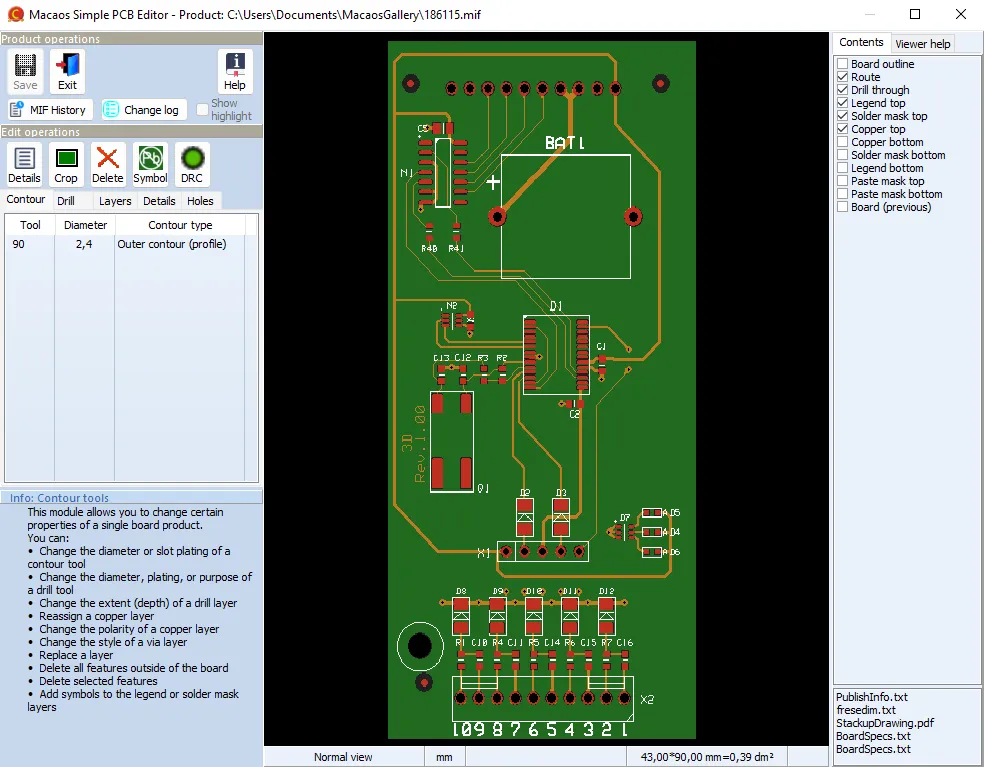Image resolution: width=984 pixels, height=767 pixels.
Task: Enable the Board outline layer
Action: 842,63
